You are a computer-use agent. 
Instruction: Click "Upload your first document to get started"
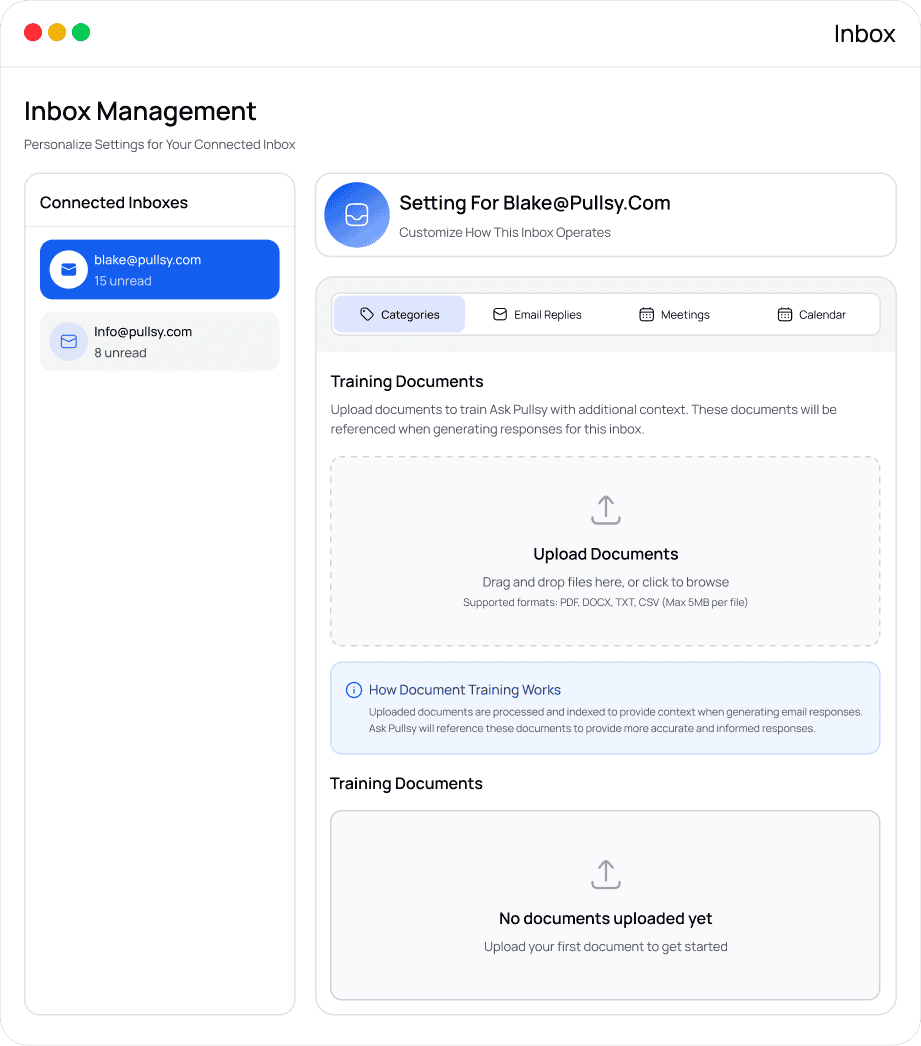click(x=606, y=947)
